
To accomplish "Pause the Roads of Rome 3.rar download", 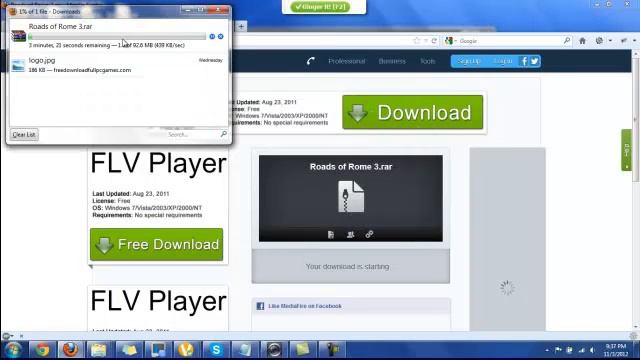I will 212,36.
